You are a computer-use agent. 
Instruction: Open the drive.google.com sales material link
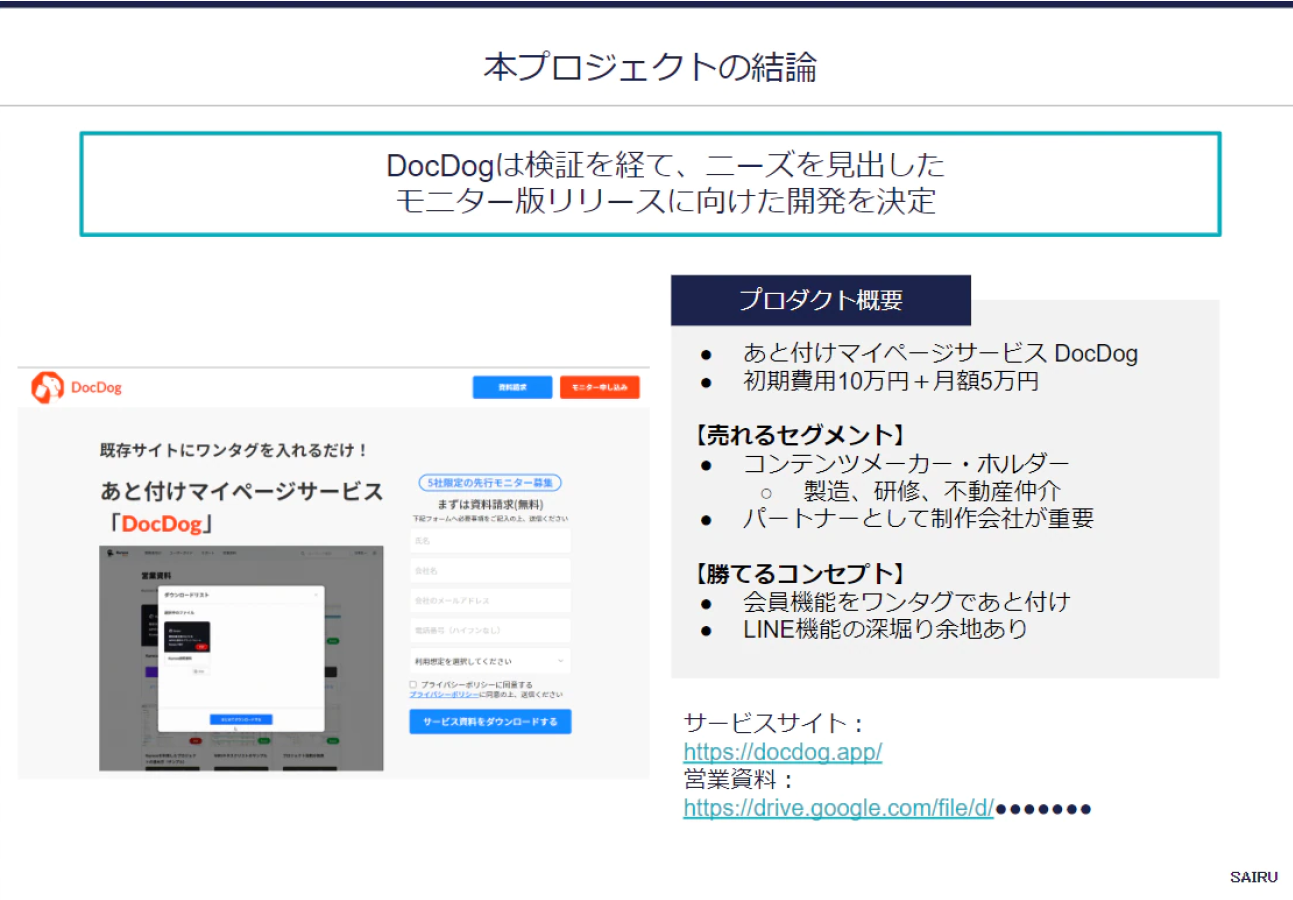(838, 808)
